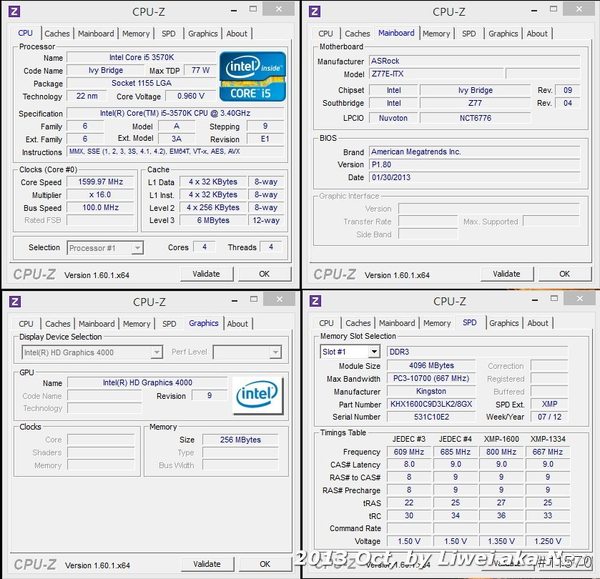Open Mainboard tab in the CPU window

96,34
